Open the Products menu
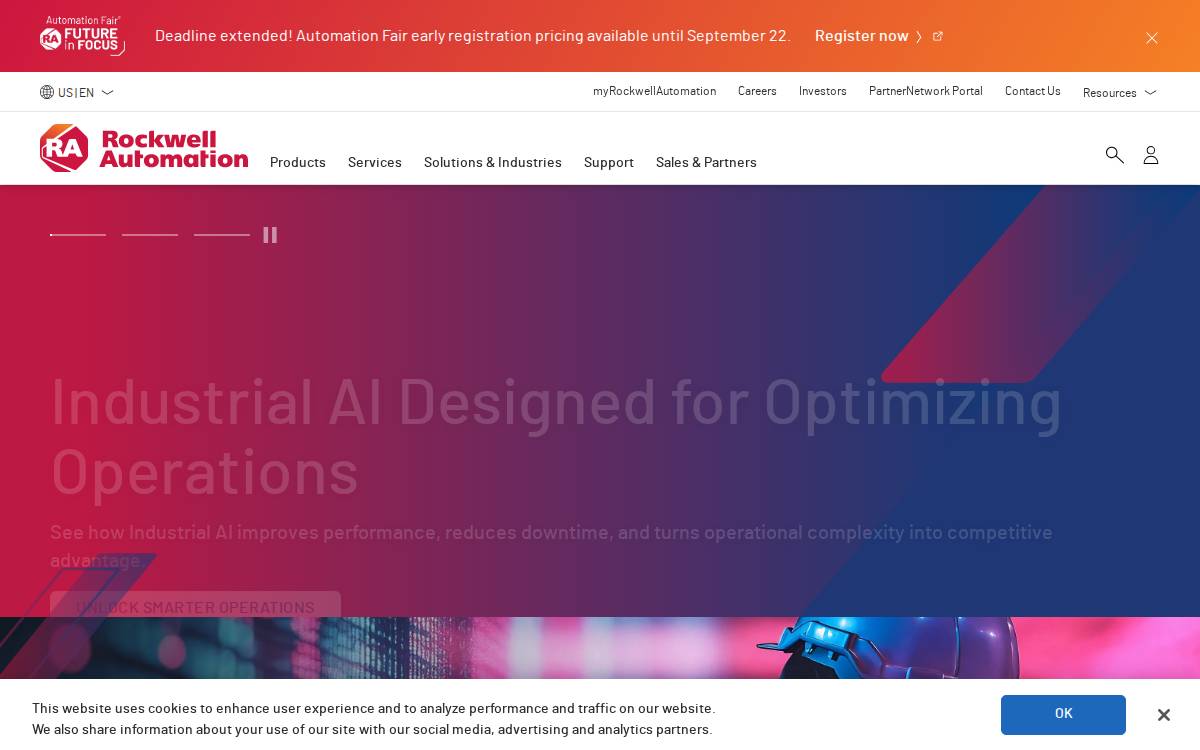Image resolution: width=1200 pixels, height=750 pixels. click(x=298, y=162)
